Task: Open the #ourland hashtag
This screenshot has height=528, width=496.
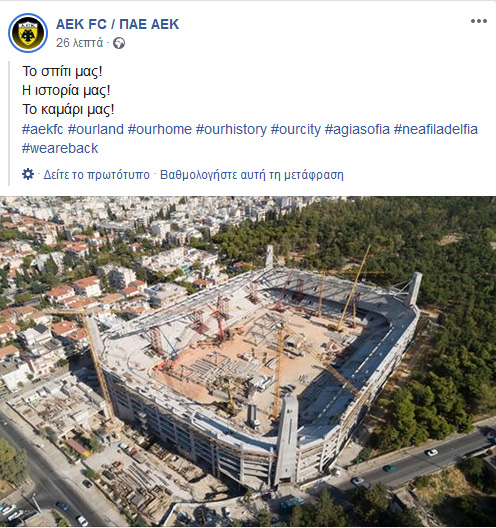Action: [x=96, y=129]
